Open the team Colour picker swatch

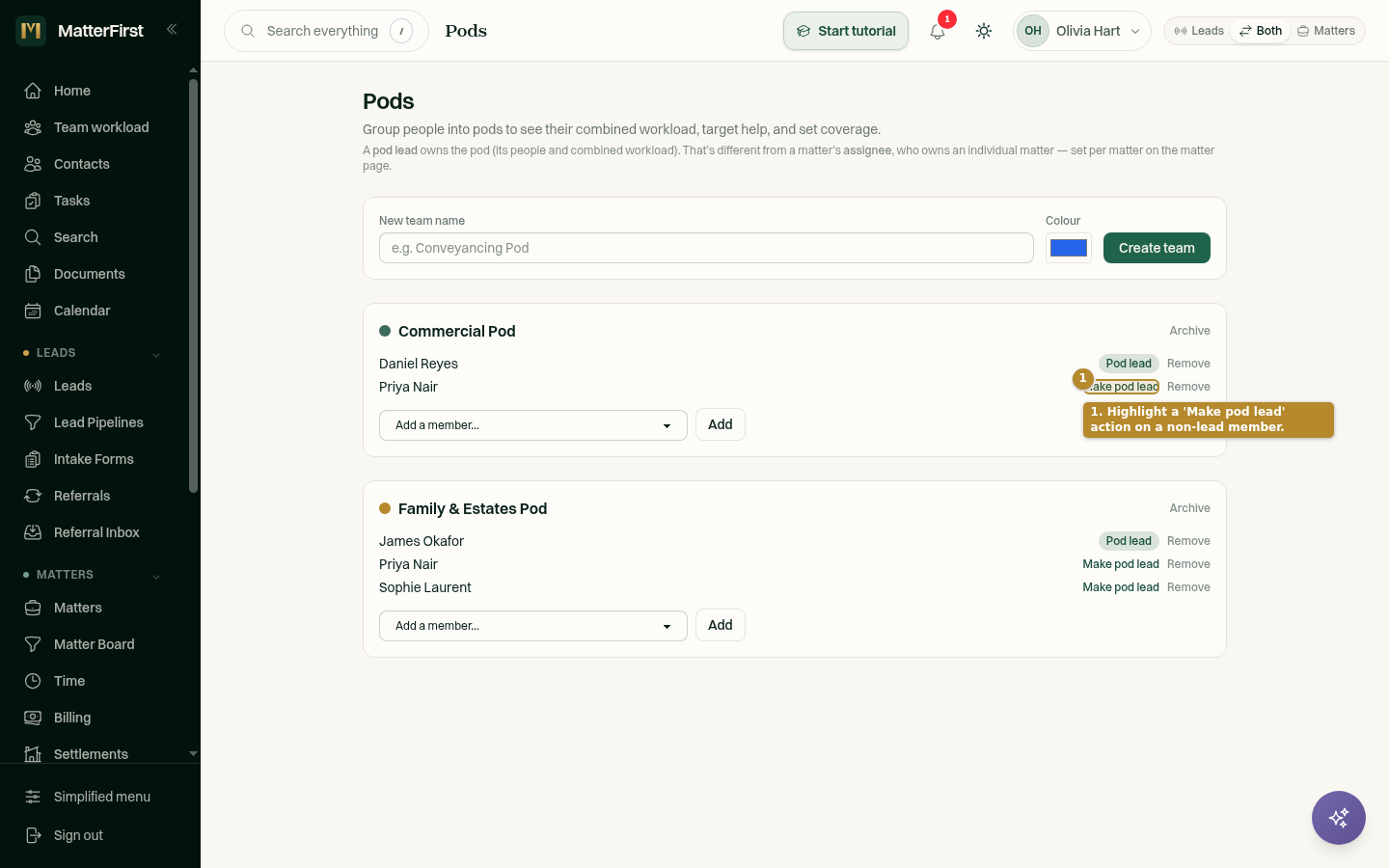click(x=1069, y=248)
